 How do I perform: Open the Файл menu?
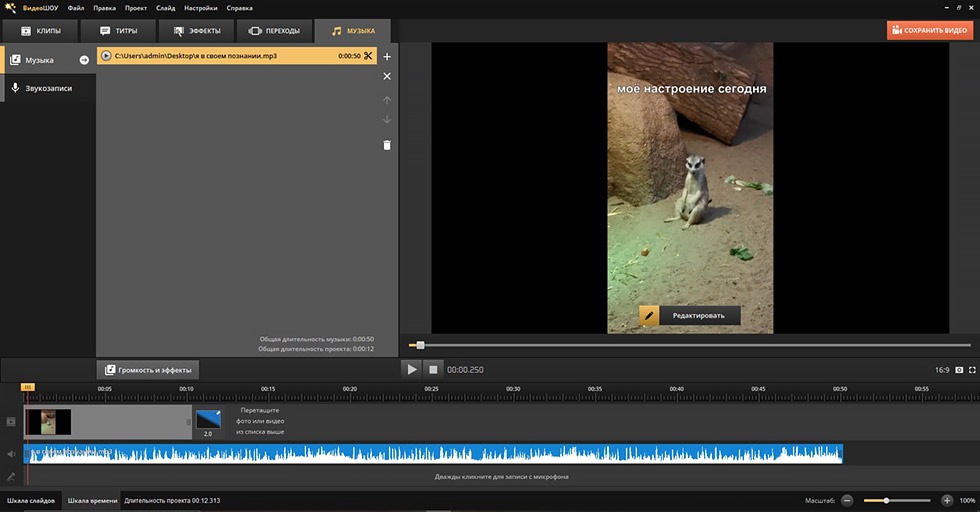[x=76, y=8]
